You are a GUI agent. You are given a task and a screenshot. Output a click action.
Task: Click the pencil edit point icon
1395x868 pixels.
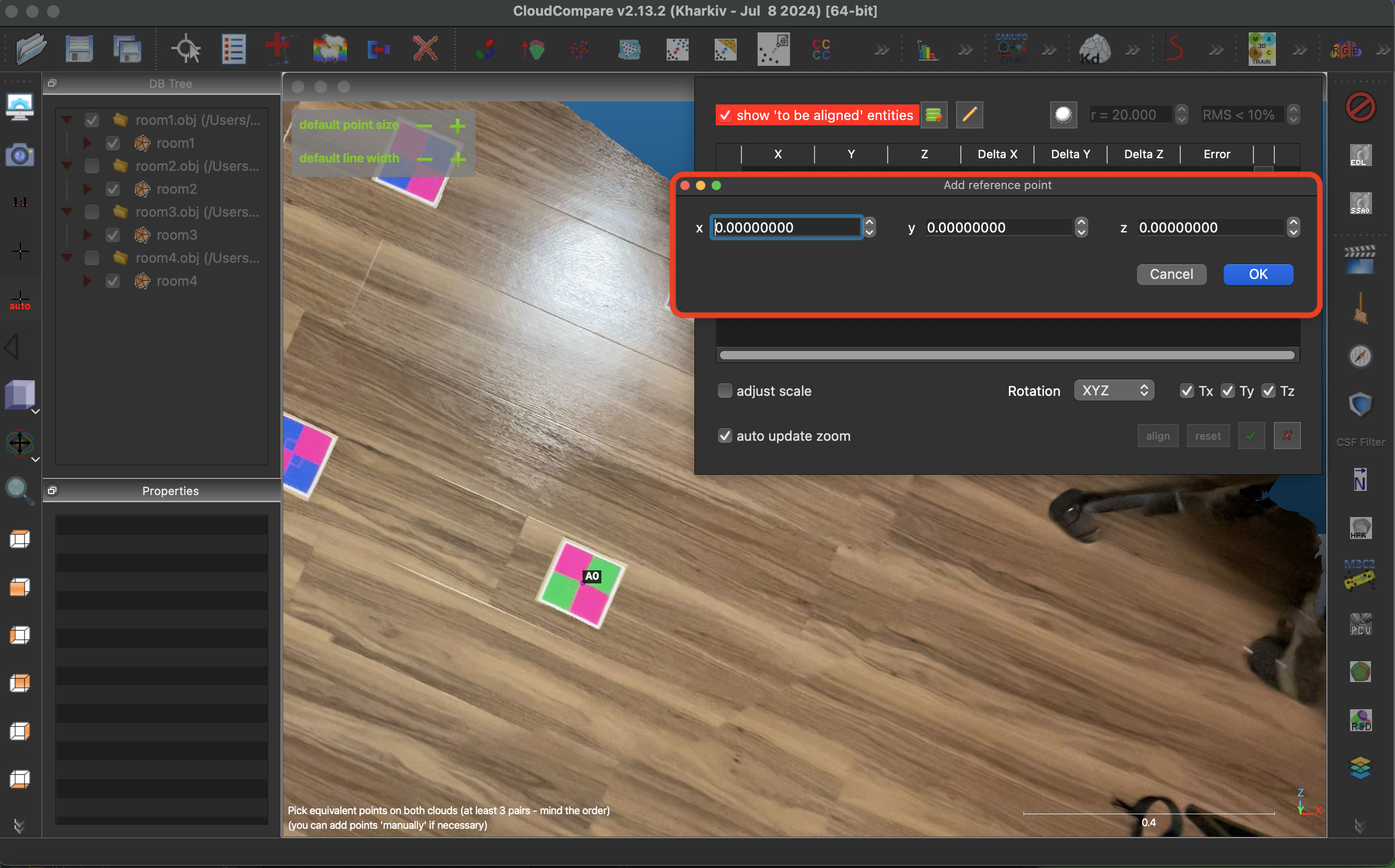(x=969, y=115)
